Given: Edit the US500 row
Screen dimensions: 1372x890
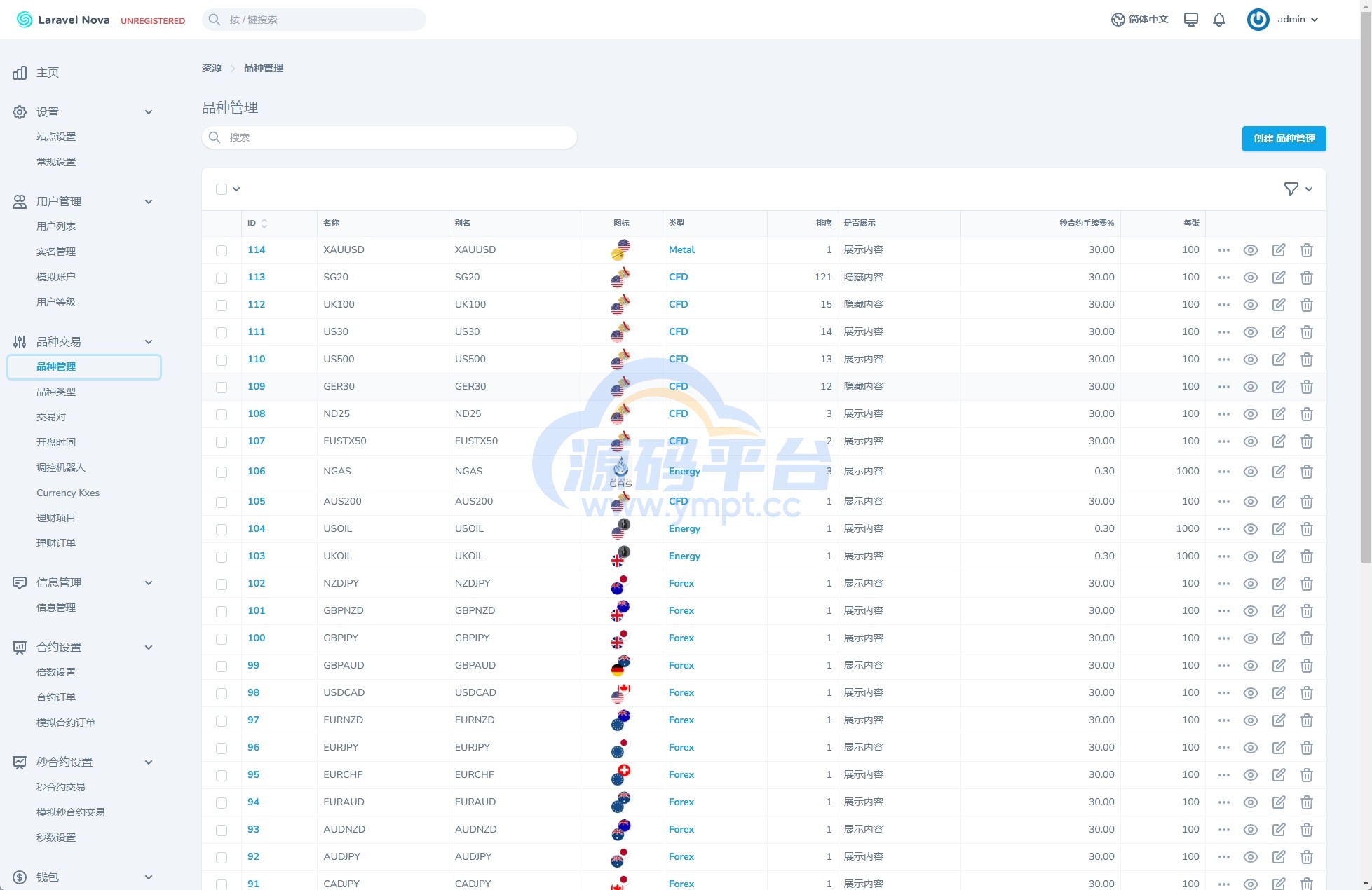Looking at the screenshot, I should pyautogui.click(x=1279, y=360).
